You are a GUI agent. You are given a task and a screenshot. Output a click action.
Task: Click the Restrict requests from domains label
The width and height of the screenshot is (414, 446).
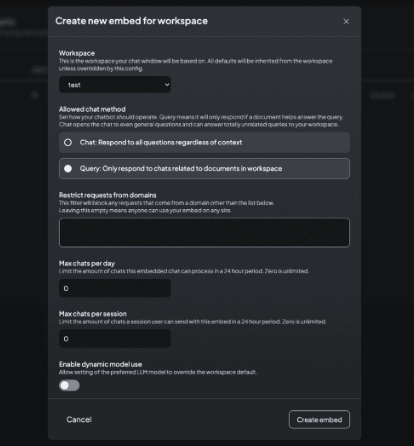(108, 195)
